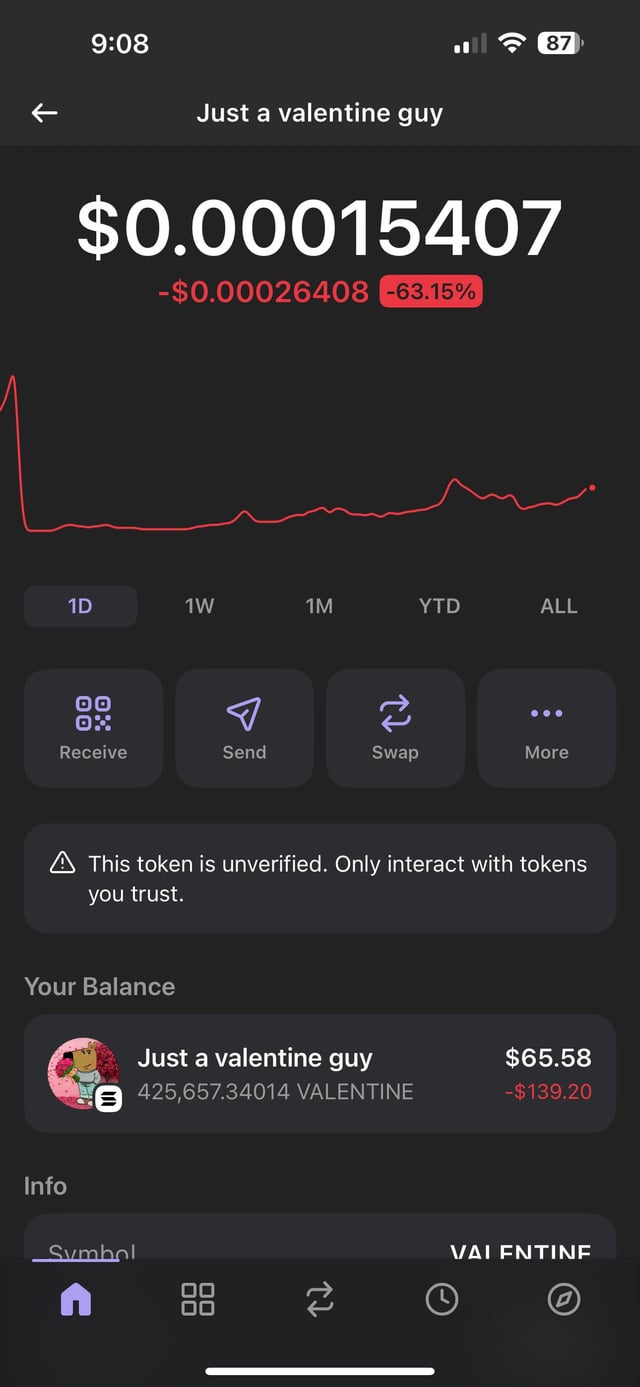Tap the back arrow icon
This screenshot has height=1387, width=640.
[x=45, y=113]
